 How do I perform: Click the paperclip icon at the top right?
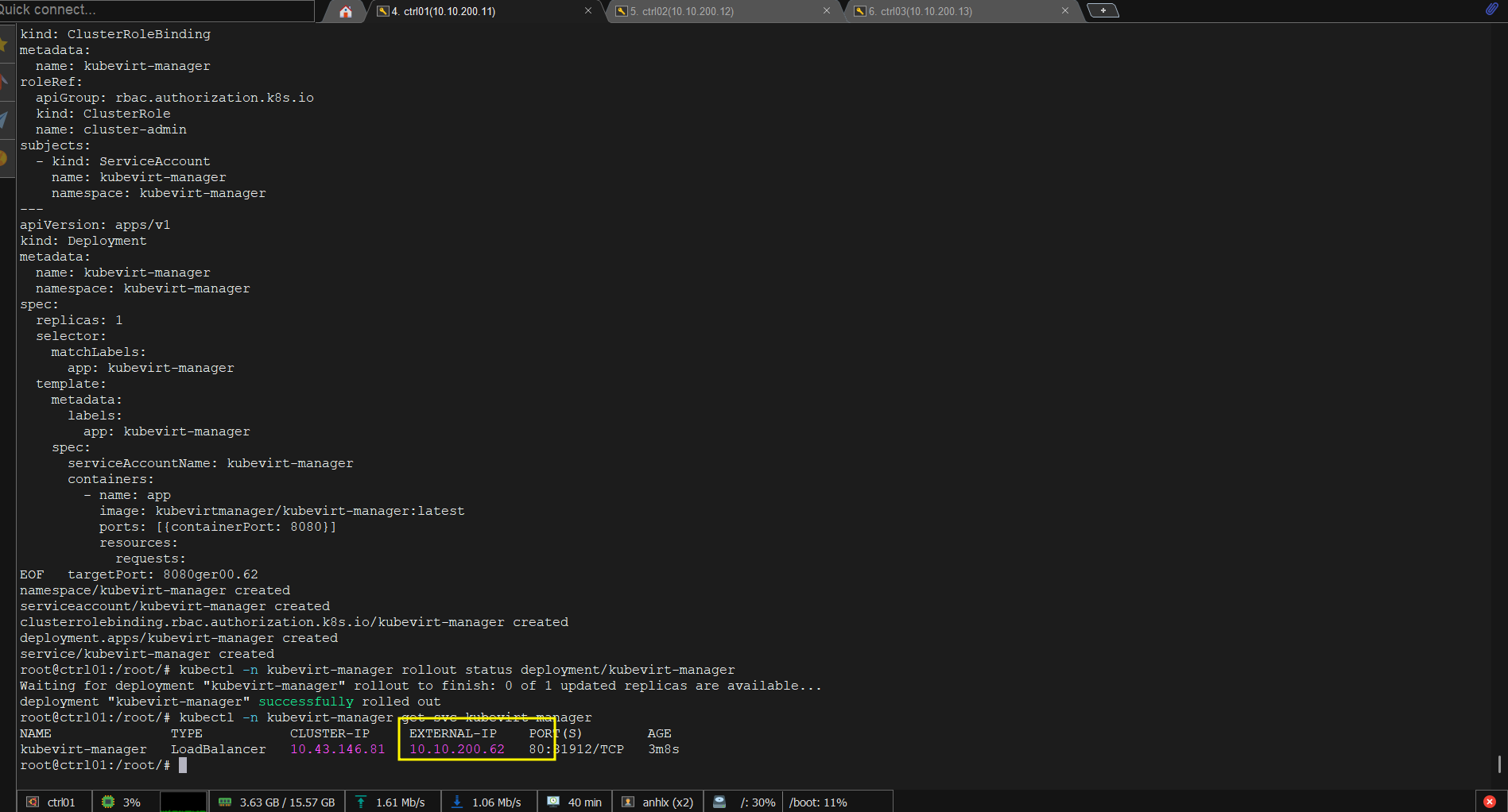[1491, 10]
